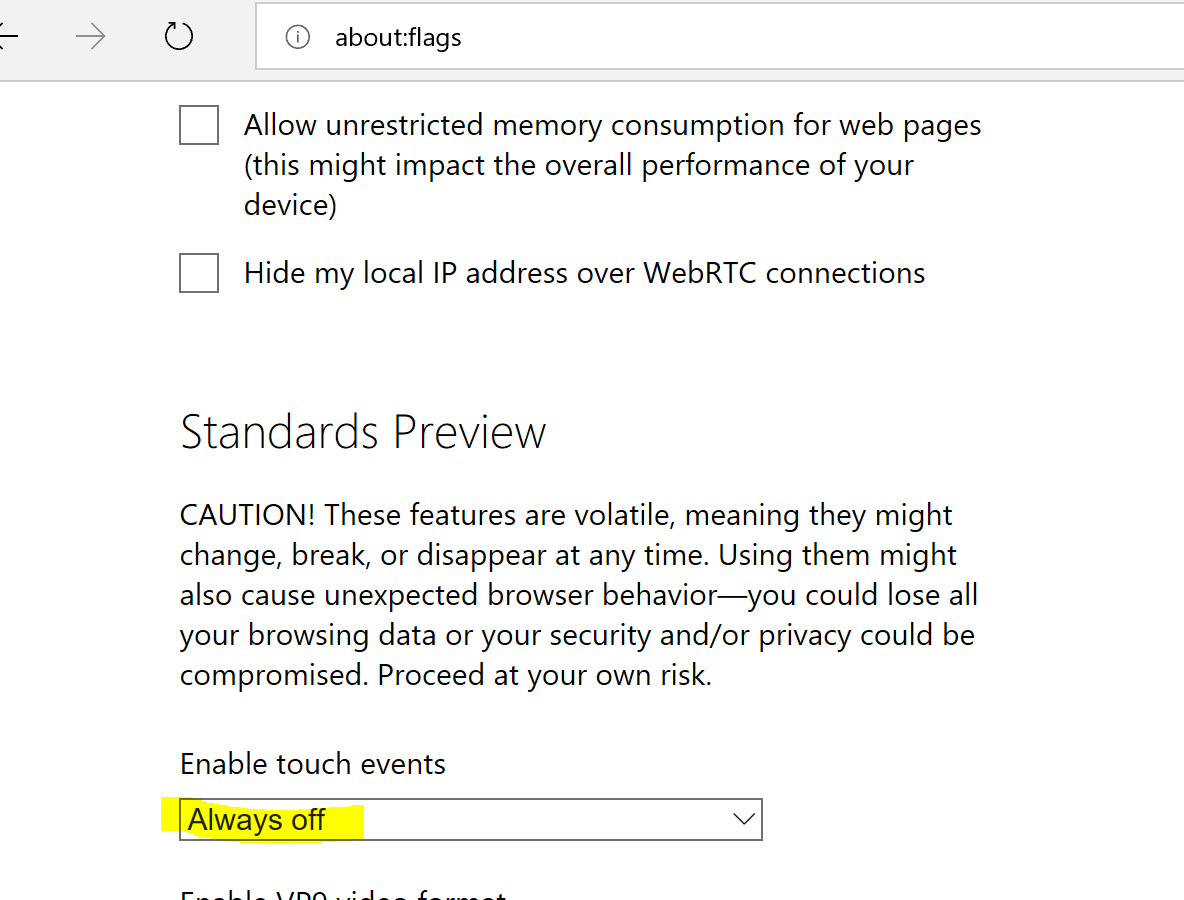Viewport: 1184px width, 900px height.
Task: Click the partially visible Enable VP9 label
Action: (343, 893)
